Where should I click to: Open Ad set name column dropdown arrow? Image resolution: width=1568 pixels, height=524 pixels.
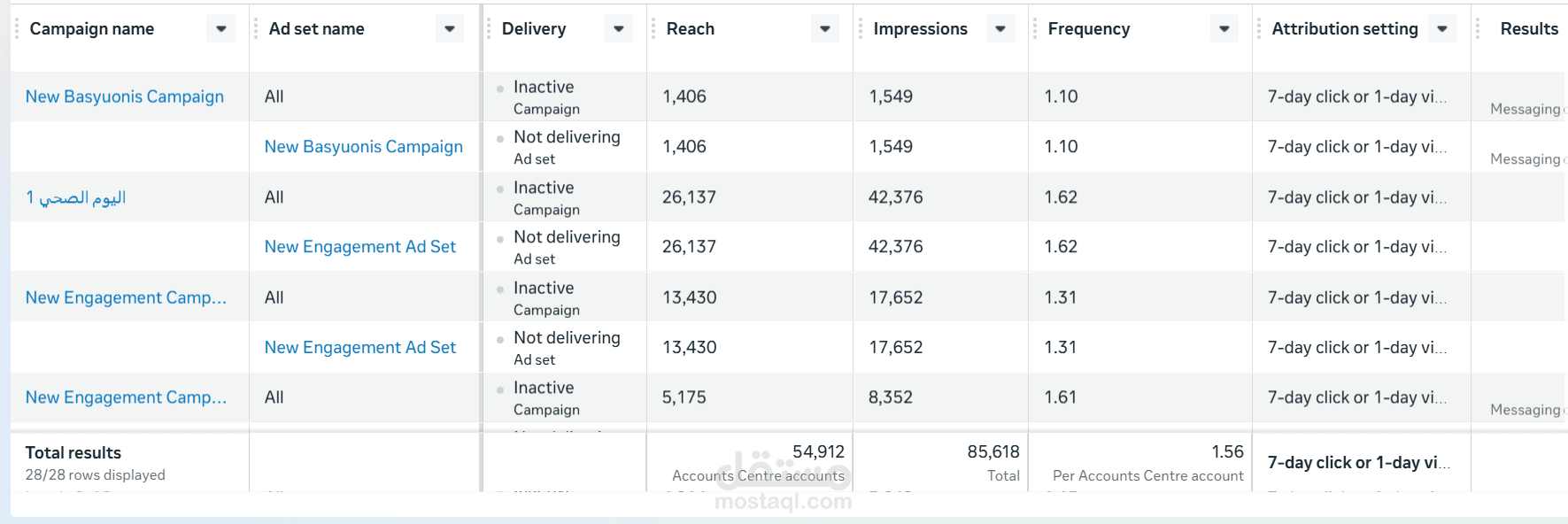450,29
